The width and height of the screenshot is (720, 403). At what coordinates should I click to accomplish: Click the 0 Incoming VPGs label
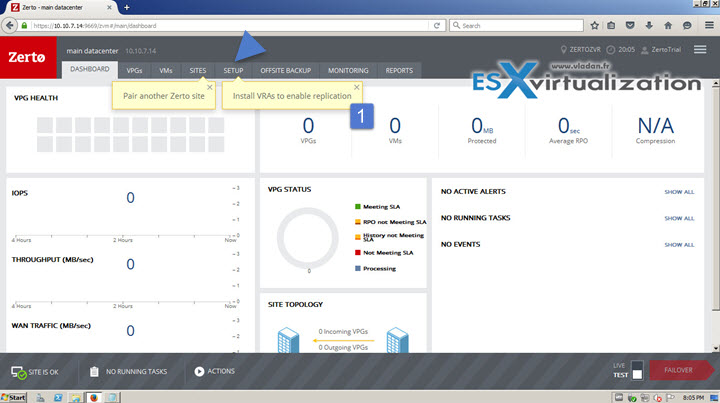[343, 331]
